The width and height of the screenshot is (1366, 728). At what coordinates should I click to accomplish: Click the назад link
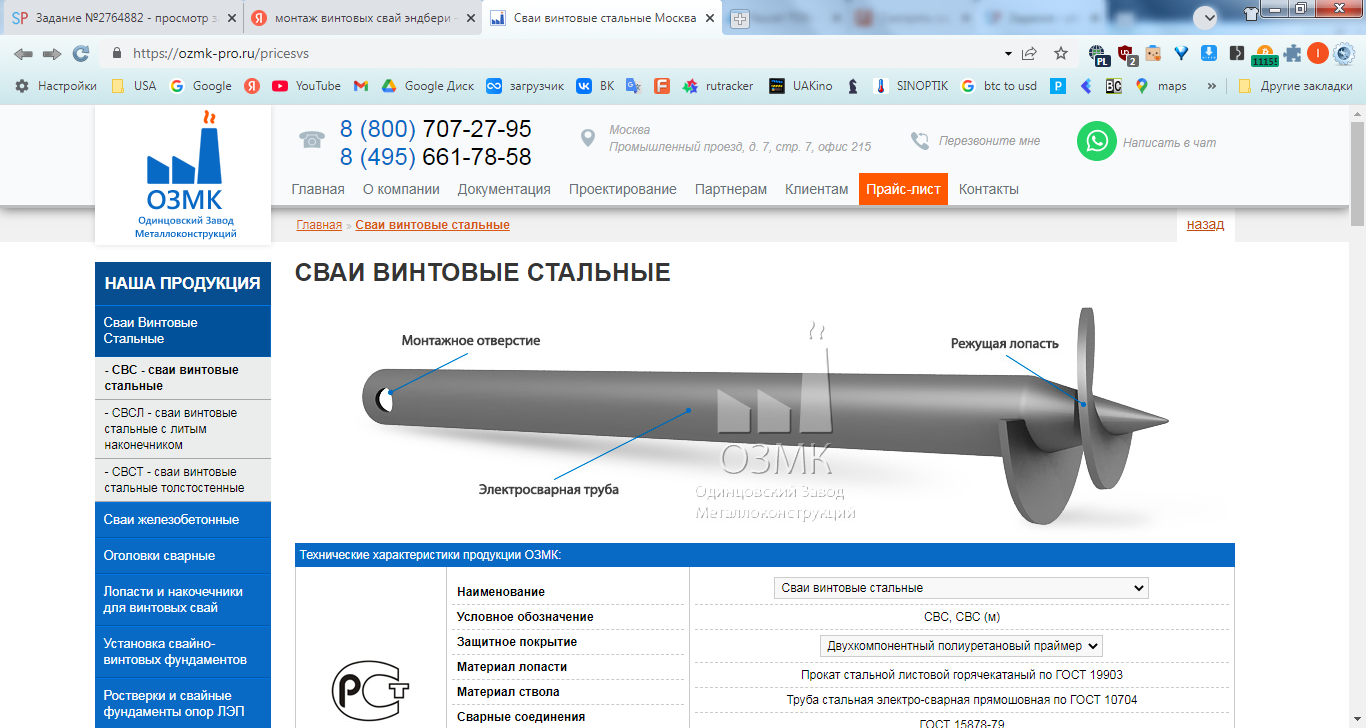click(1205, 224)
